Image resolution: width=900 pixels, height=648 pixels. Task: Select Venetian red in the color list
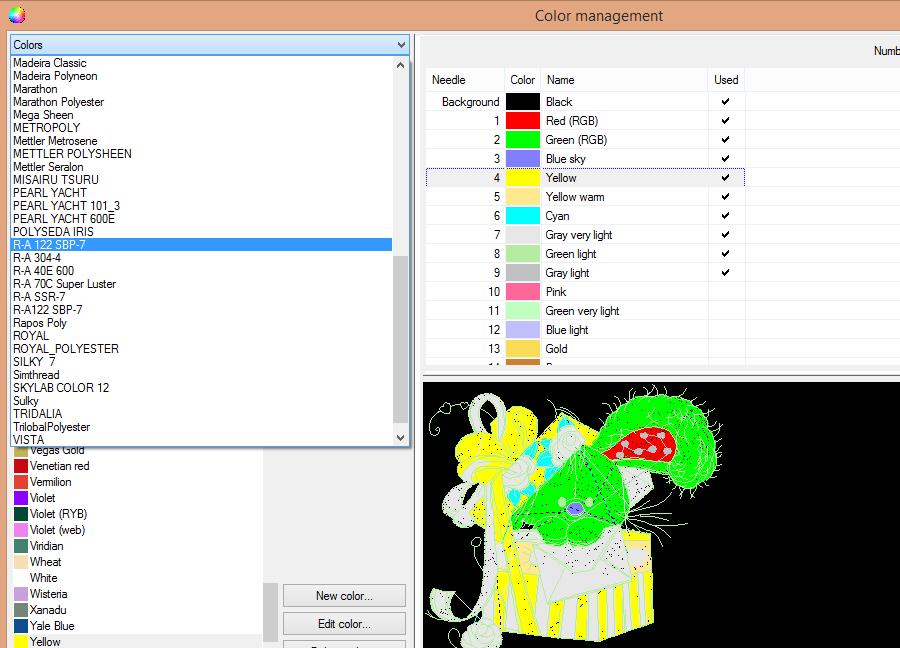pos(59,466)
